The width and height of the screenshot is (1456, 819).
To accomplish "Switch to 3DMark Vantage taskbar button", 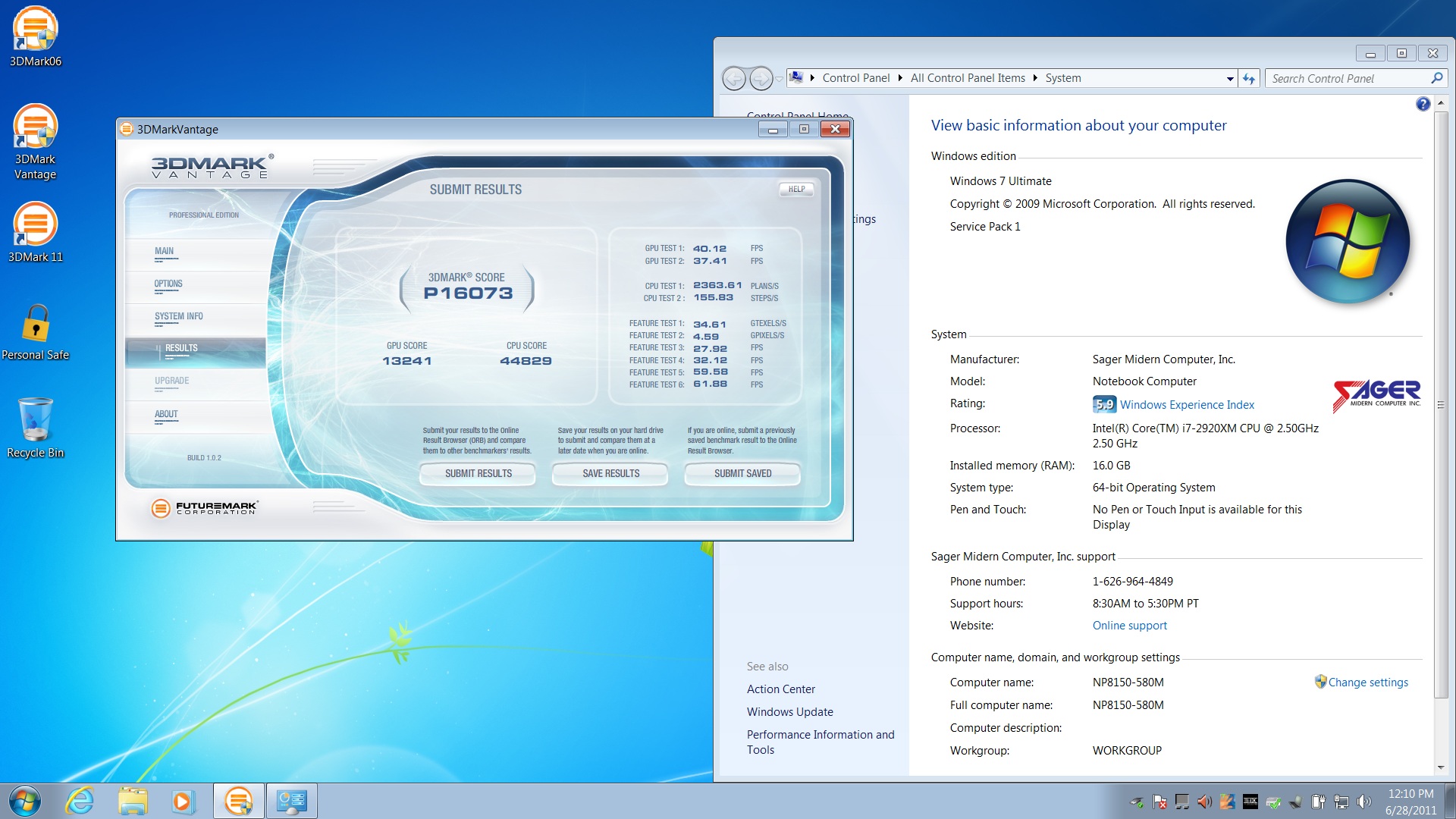I will pyautogui.click(x=239, y=801).
